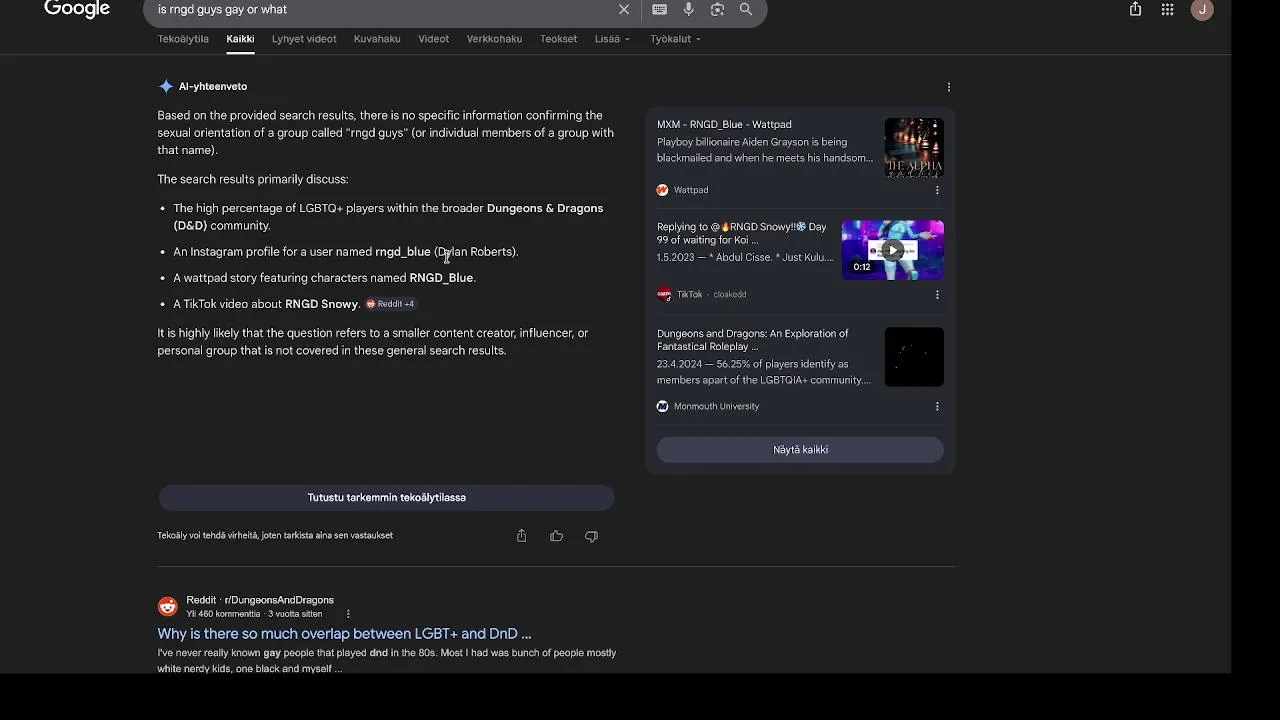Switch to Lyhyet videot tab
Screen dimensions: 1280x720
coord(304,39)
